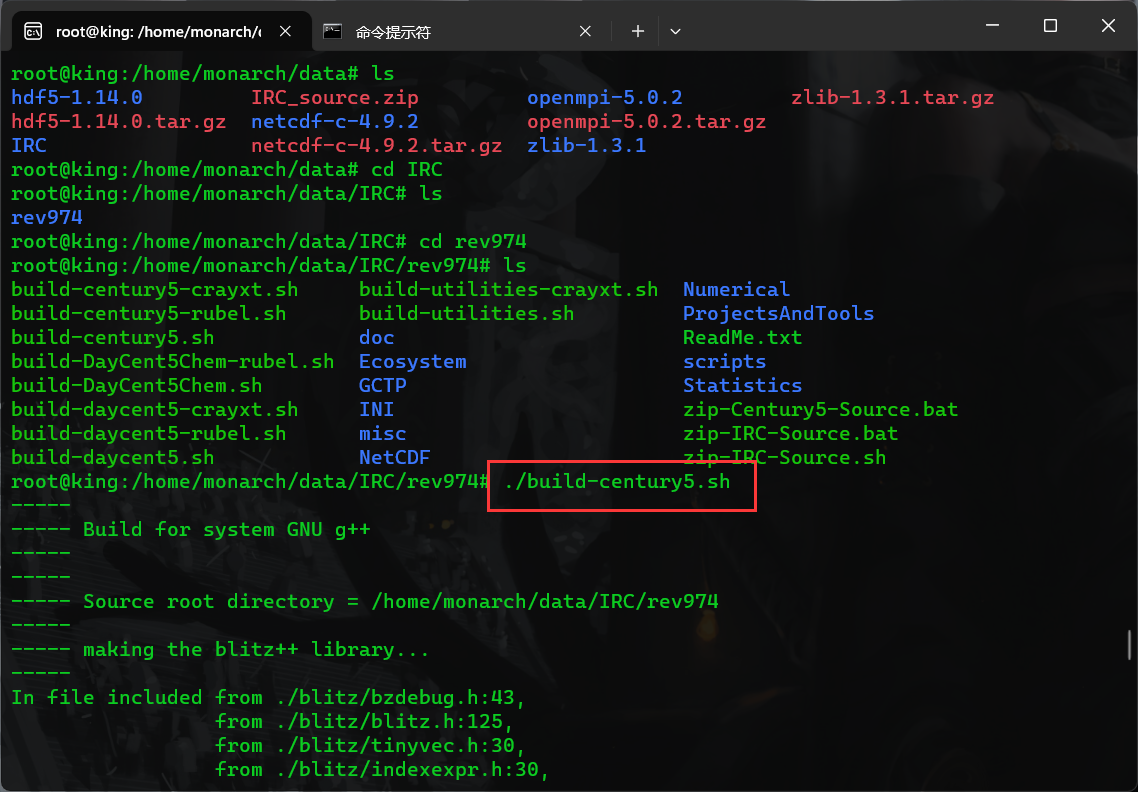Screen dimensions: 1138x792
Task: Click the hdf5-1.14.0 directory name
Action: click(x=77, y=97)
